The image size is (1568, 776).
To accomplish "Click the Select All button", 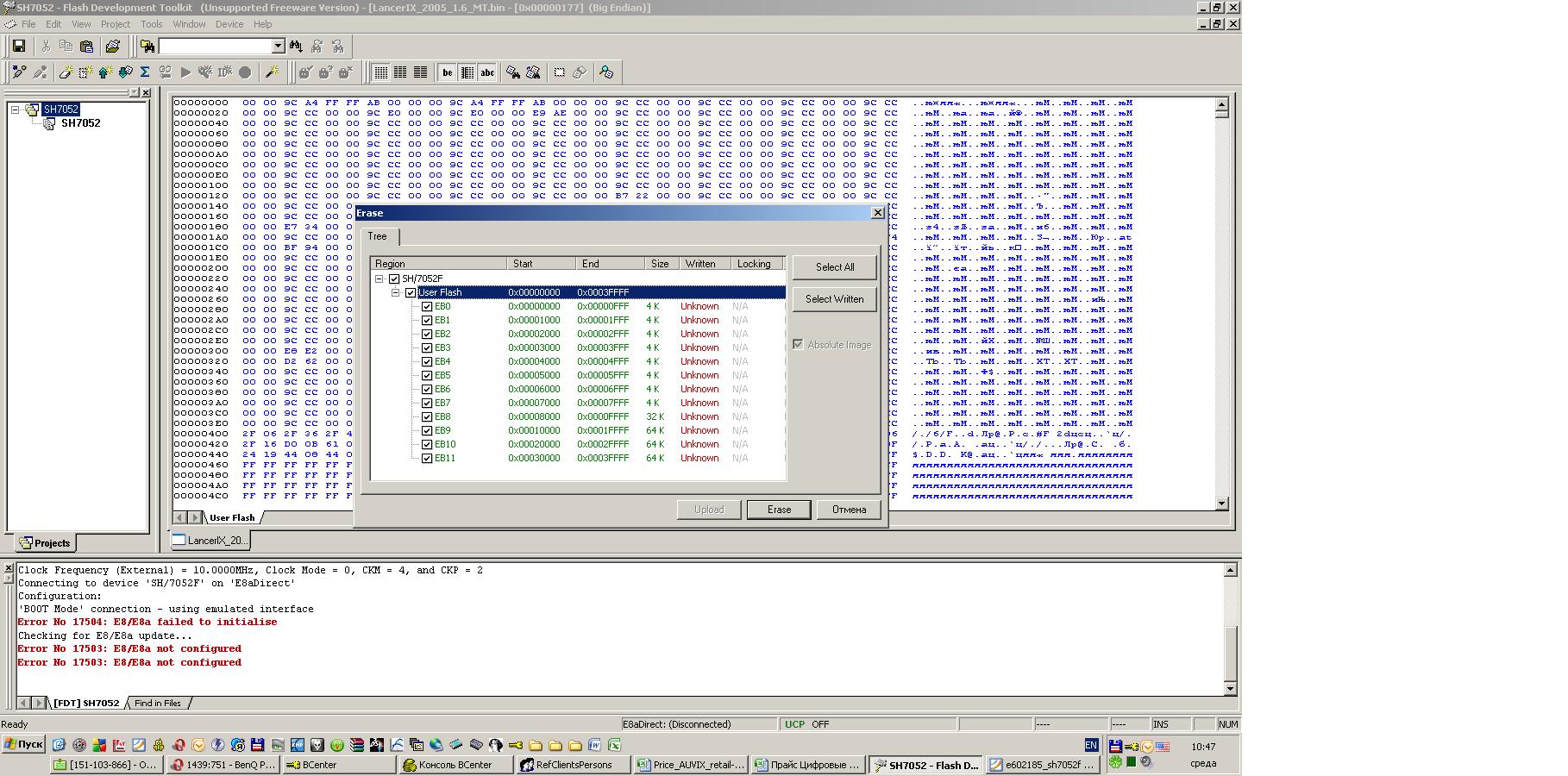I will click(x=835, y=267).
